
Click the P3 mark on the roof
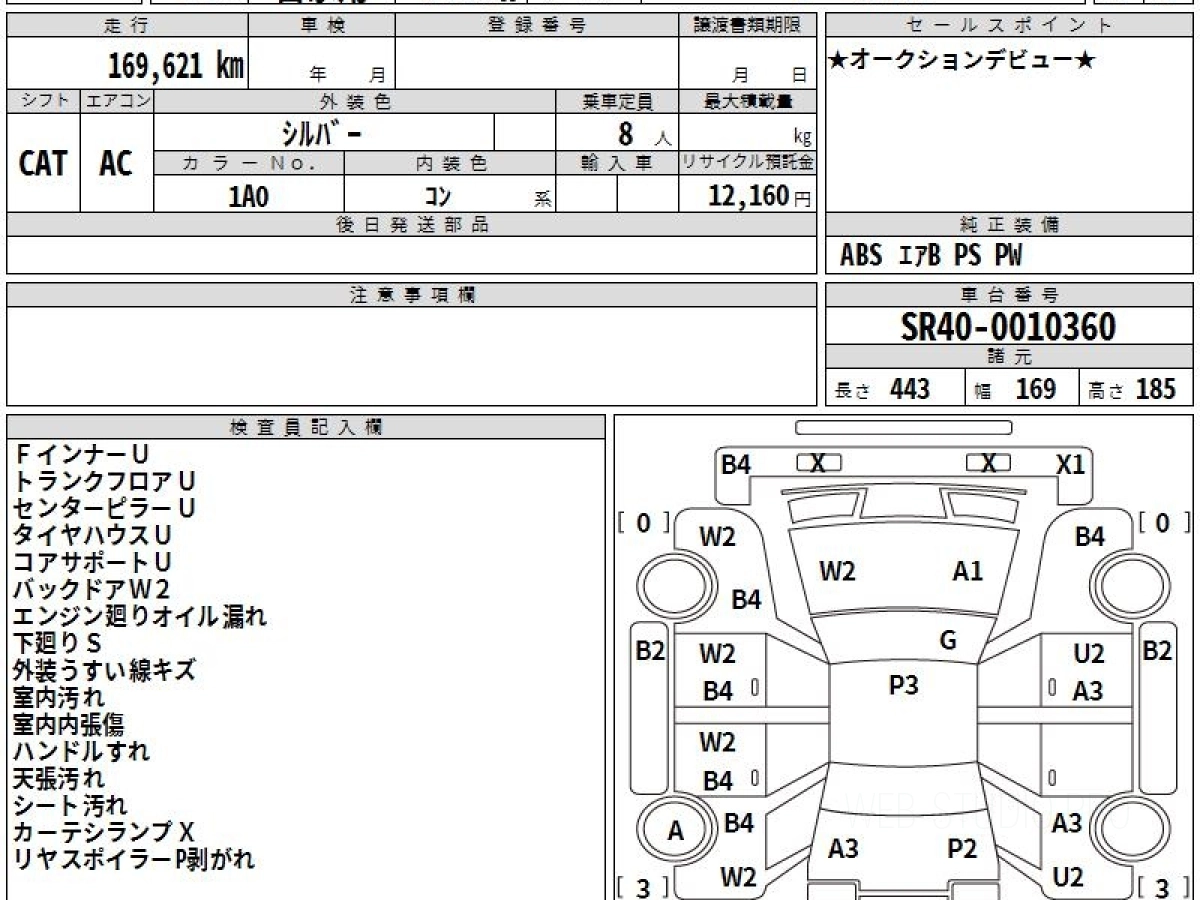pos(904,686)
